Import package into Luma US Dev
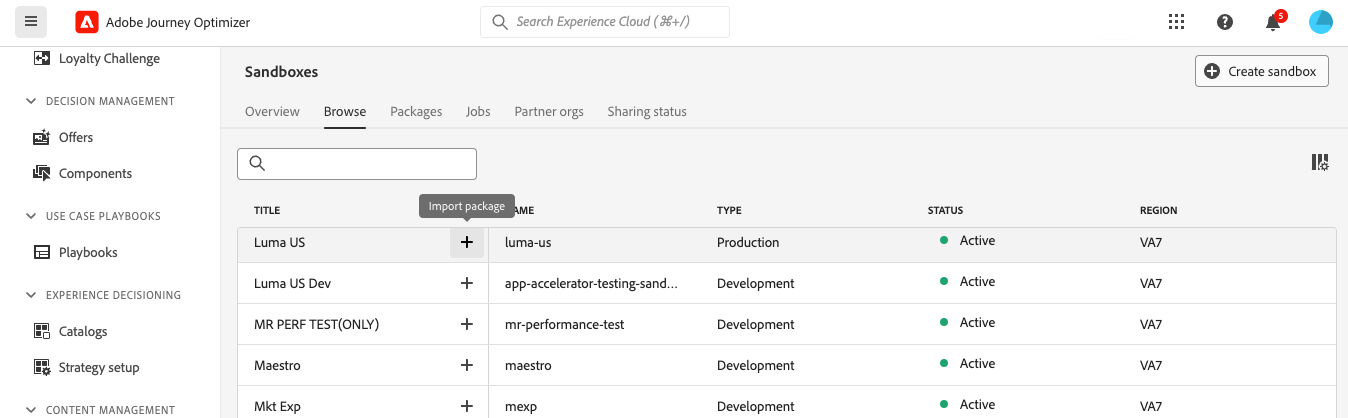The width and height of the screenshot is (1348, 418). click(x=466, y=283)
